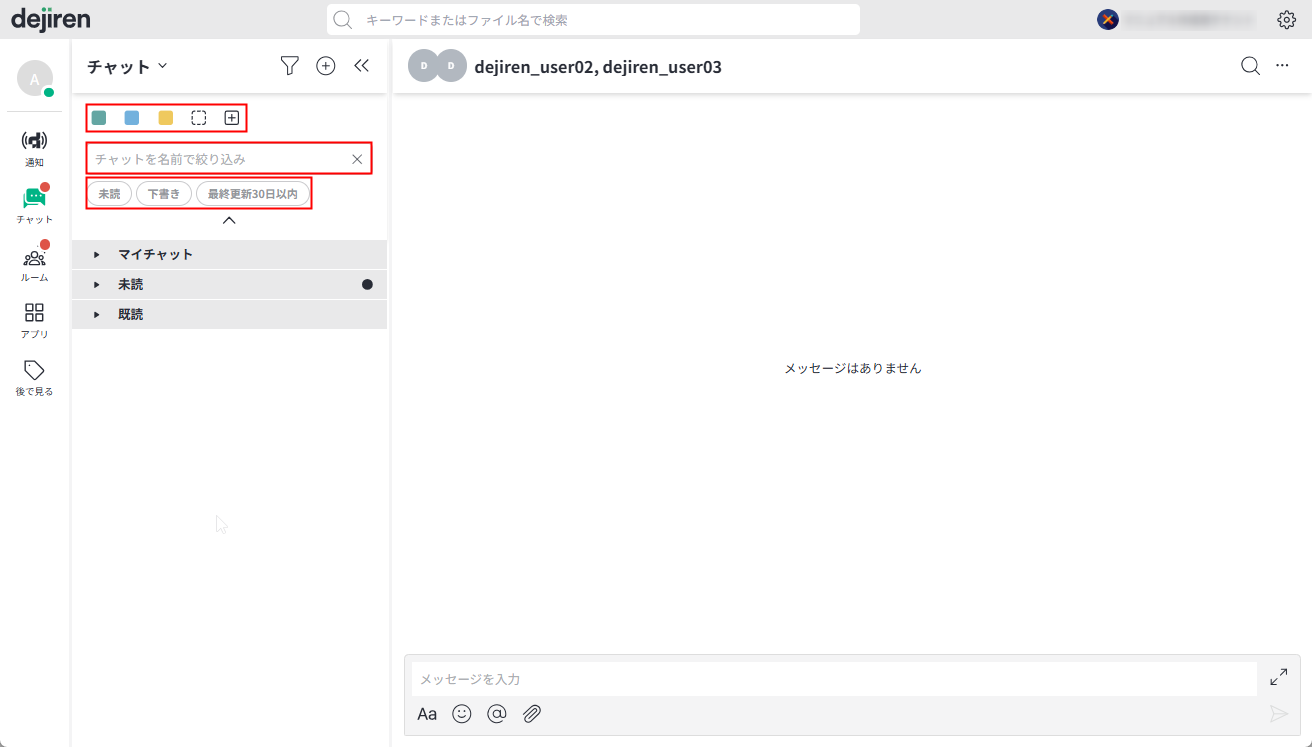Open the Apps (アプリ) grid icon
The width and height of the screenshot is (1312, 747).
[34, 313]
